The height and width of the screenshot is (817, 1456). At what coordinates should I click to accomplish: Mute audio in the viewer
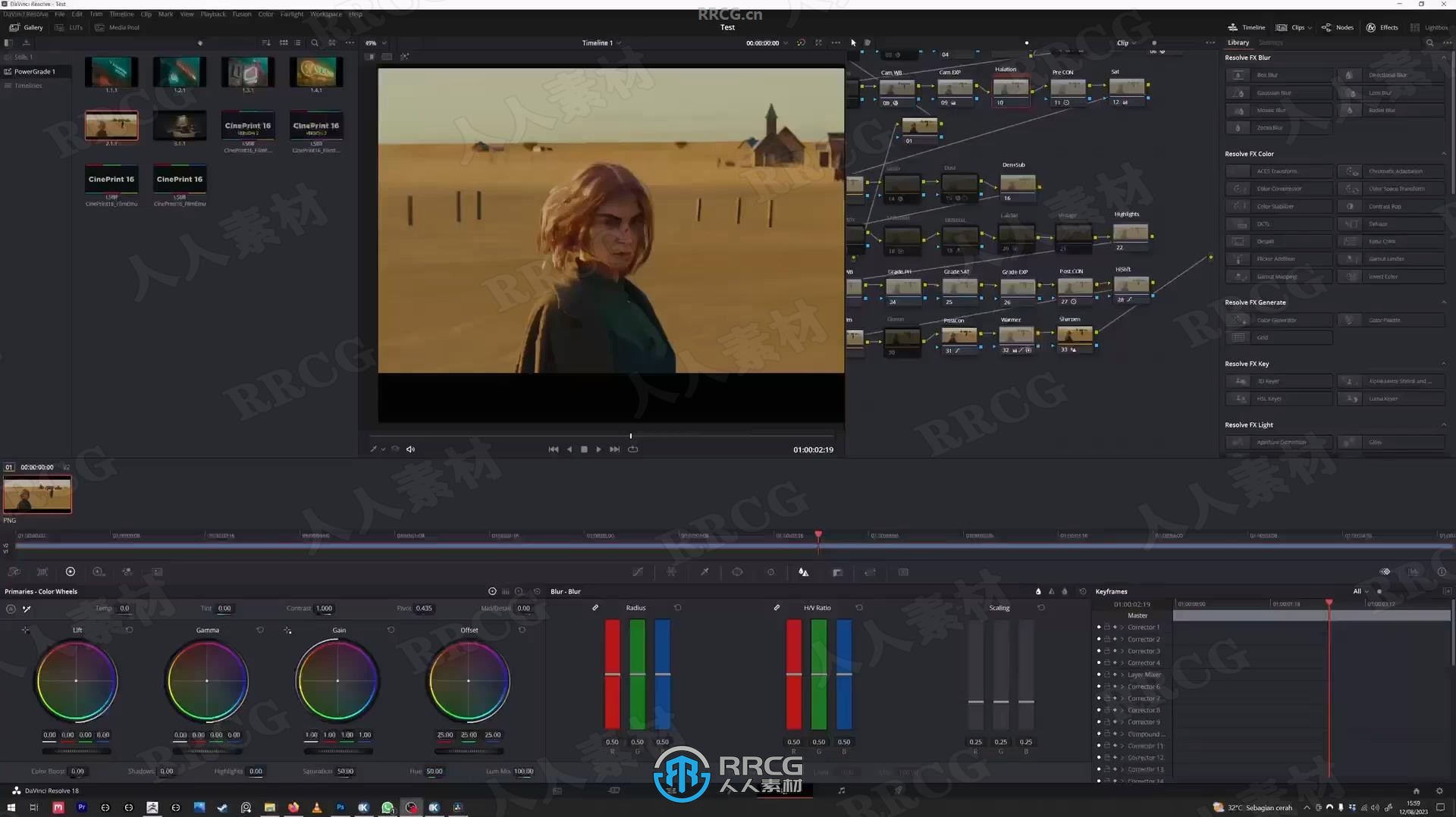point(410,449)
